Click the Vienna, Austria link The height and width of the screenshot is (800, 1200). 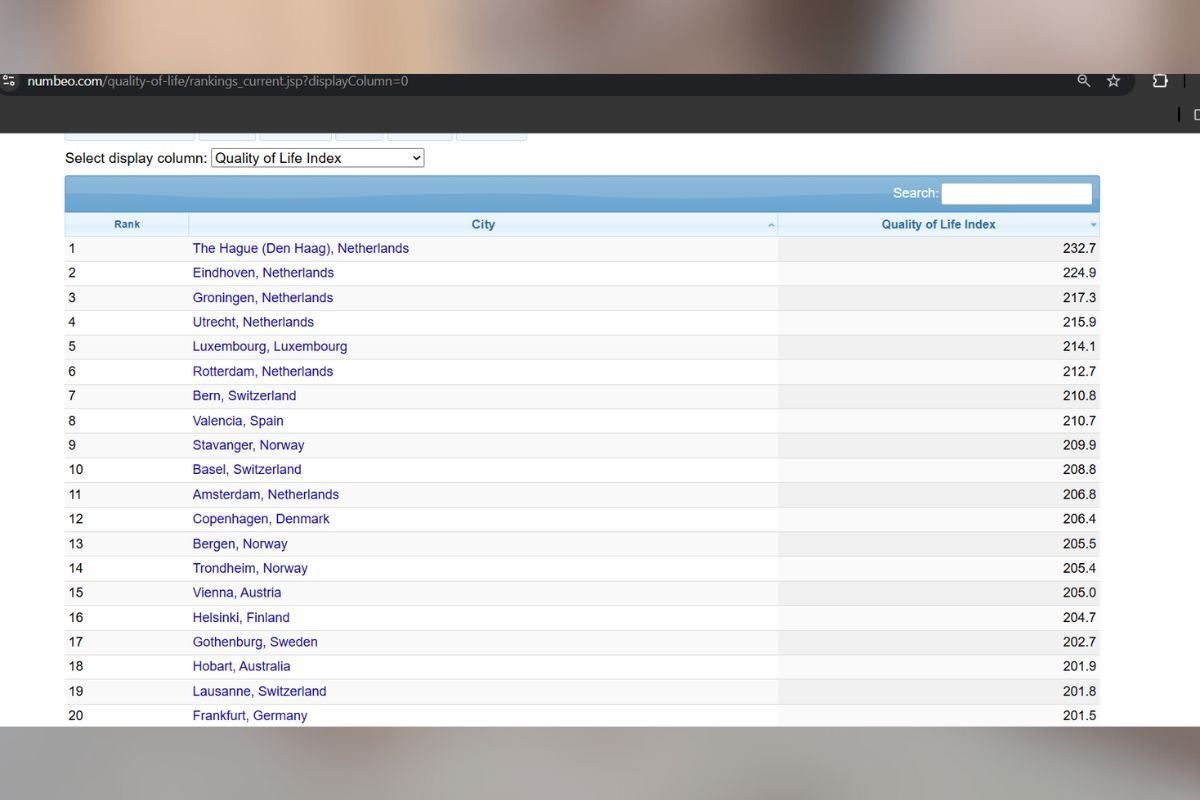[237, 593]
